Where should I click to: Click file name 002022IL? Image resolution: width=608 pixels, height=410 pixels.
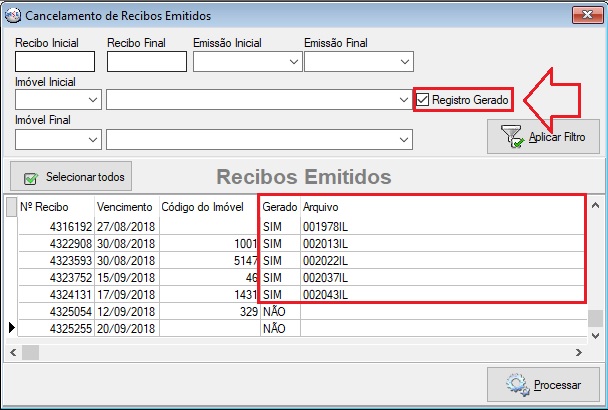tap(325, 261)
